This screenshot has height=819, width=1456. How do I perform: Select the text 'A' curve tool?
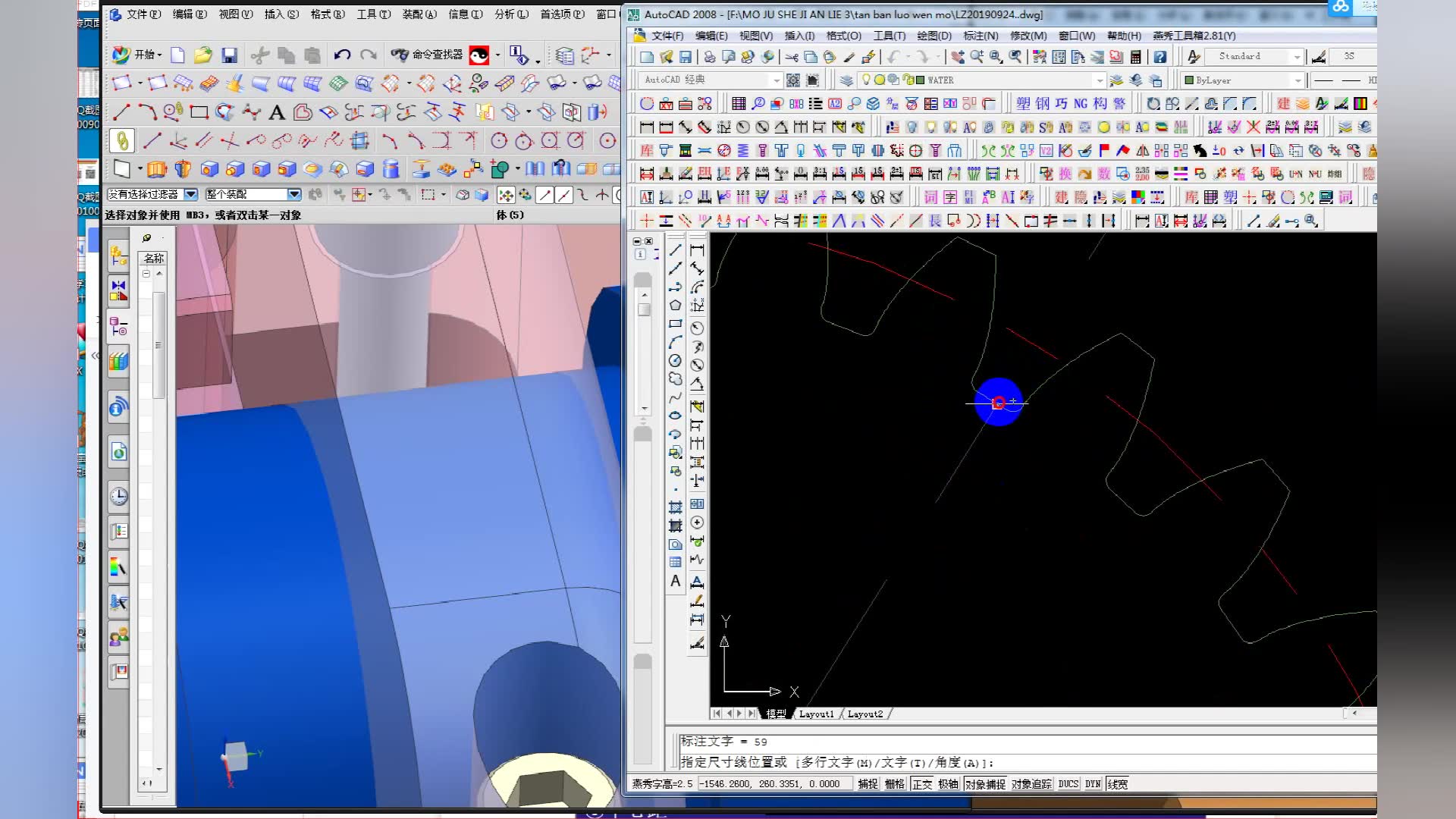(x=277, y=113)
